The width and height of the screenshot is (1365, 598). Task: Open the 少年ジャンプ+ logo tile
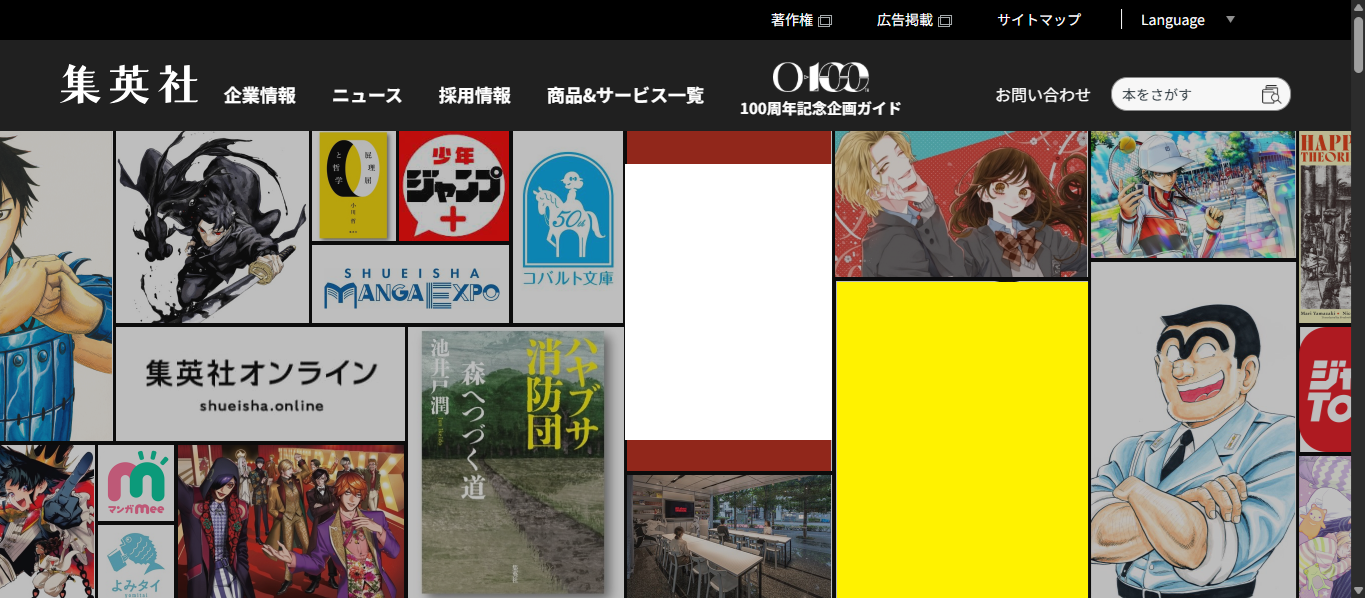pos(454,187)
